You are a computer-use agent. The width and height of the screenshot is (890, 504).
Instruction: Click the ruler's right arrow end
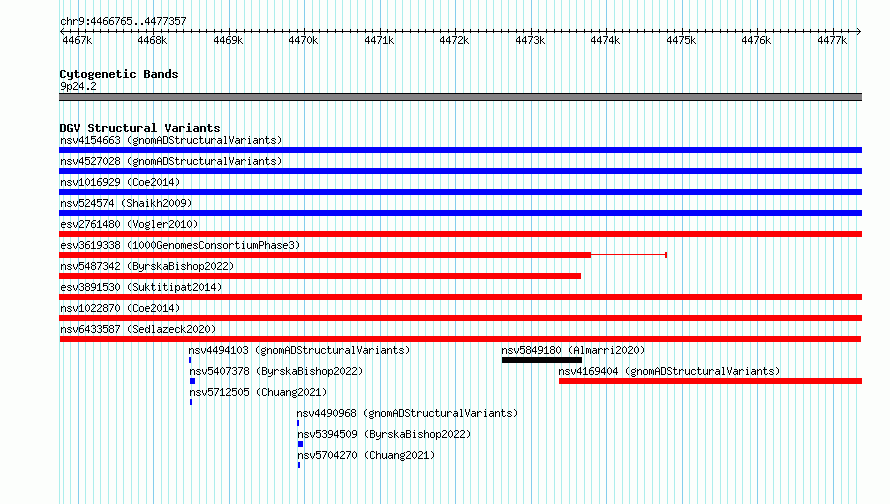pyautogui.click(x=859, y=32)
